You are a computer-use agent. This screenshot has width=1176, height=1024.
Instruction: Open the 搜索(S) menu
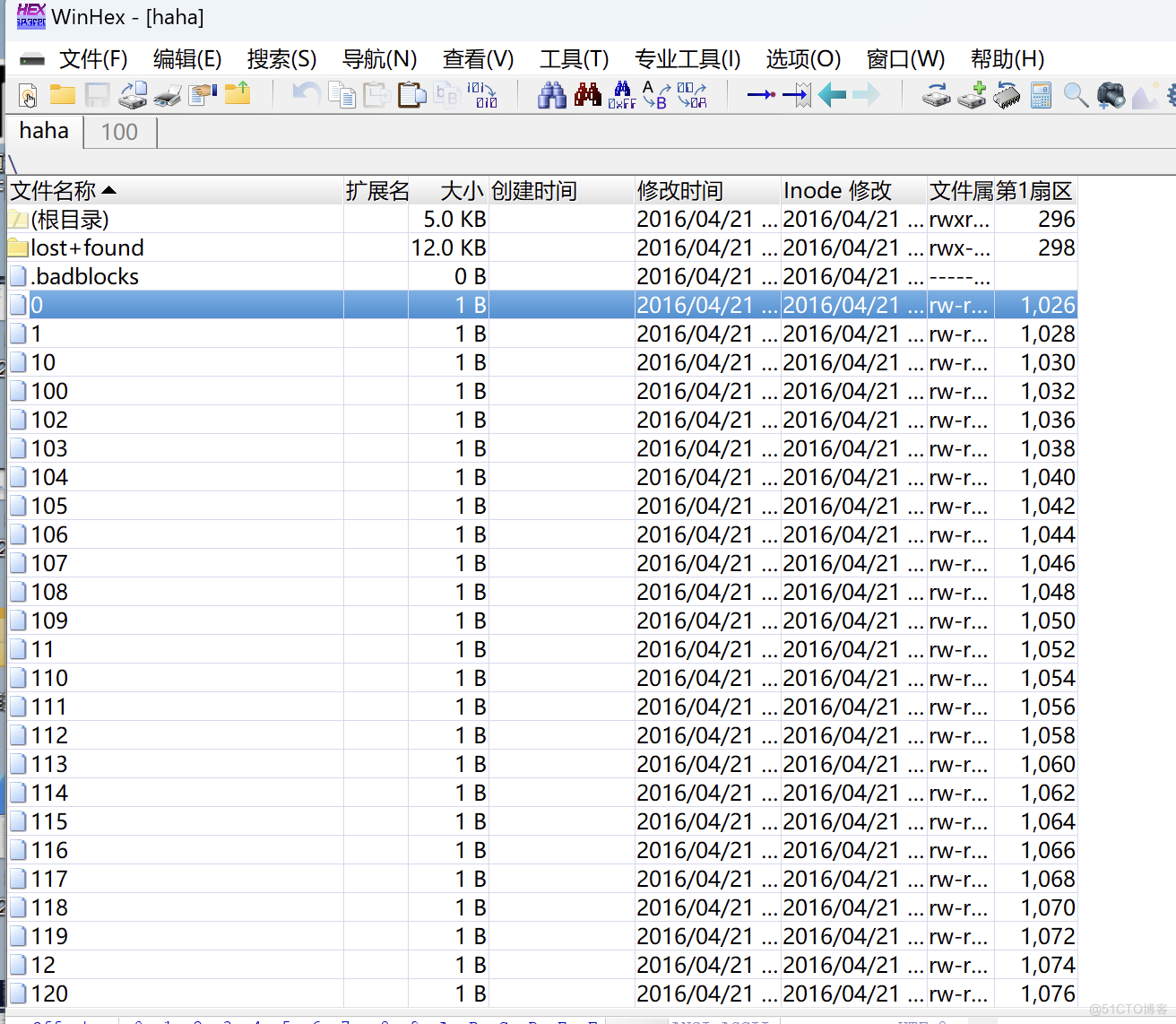tap(281, 59)
